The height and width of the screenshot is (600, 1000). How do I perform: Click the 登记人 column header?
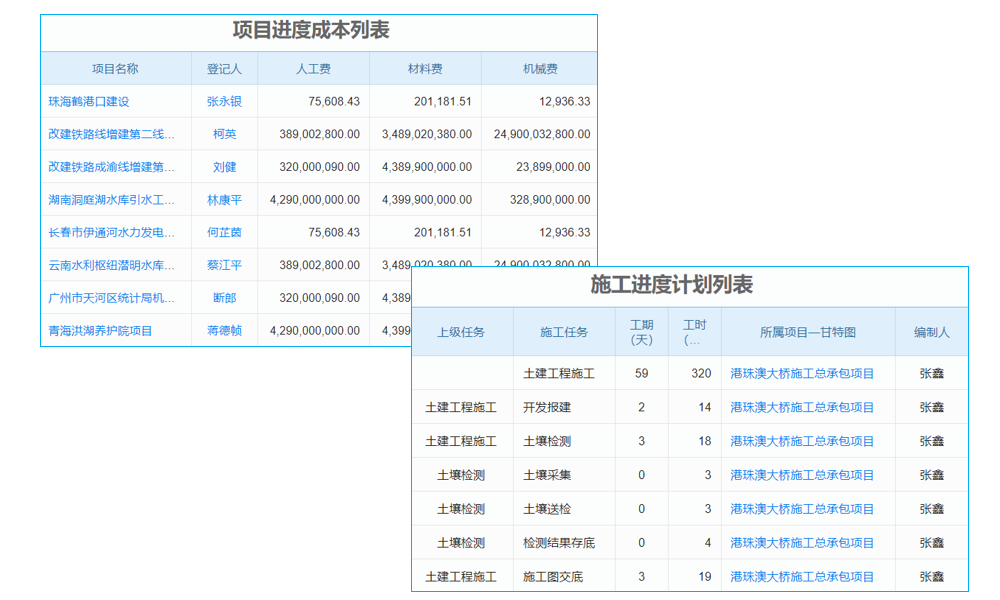[224, 67]
